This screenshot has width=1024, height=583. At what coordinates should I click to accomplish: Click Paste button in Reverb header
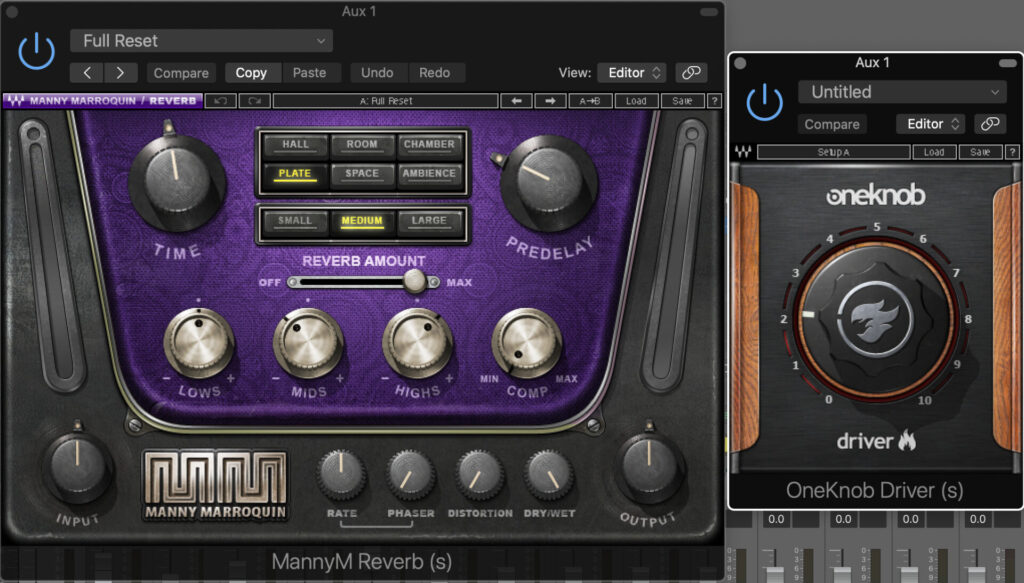click(310, 72)
